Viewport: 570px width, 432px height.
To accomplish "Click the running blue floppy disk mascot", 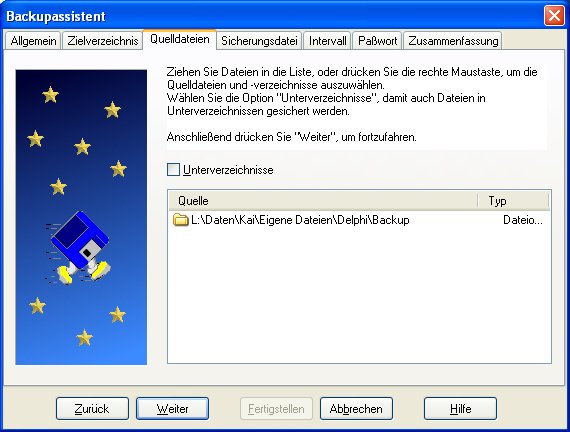I will (78, 248).
